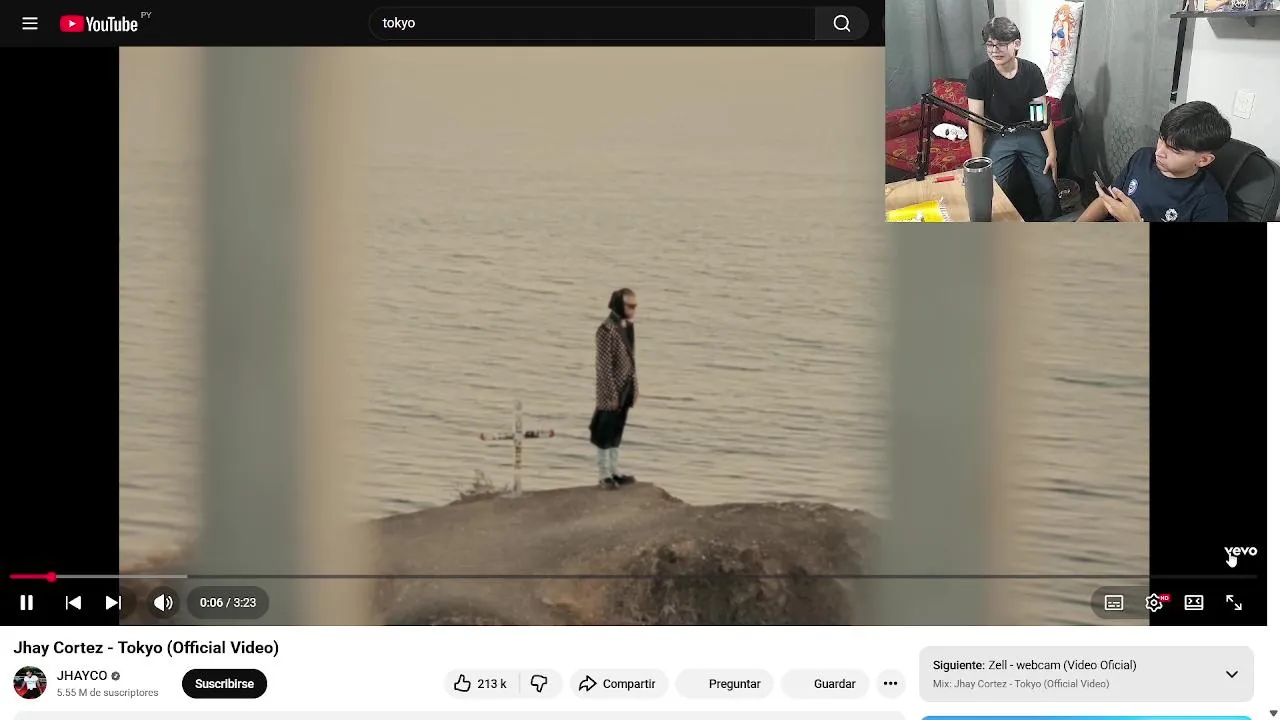The width and height of the screenshot is (1280, 720).
Task: Open more actions three-dot menu
Action: click(890, 684)
